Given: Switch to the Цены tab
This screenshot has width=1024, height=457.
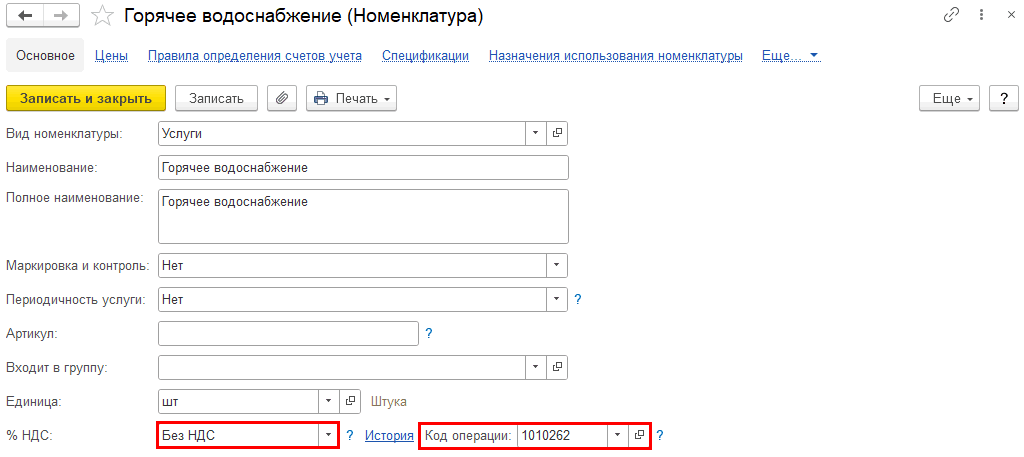Looking at the screenshot, I should click(x=111, y=55).
